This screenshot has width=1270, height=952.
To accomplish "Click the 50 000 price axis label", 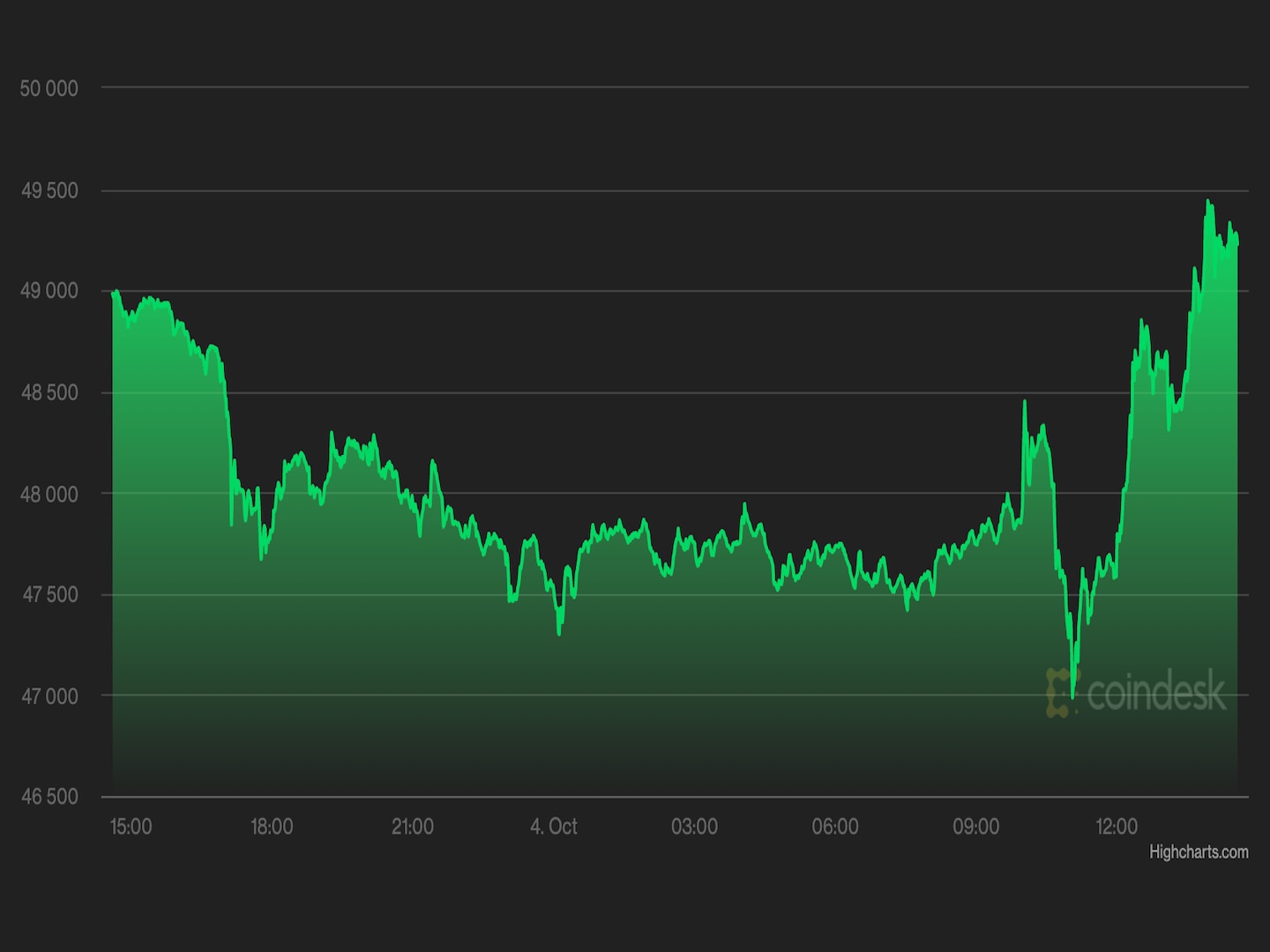I will click(49, 88).
